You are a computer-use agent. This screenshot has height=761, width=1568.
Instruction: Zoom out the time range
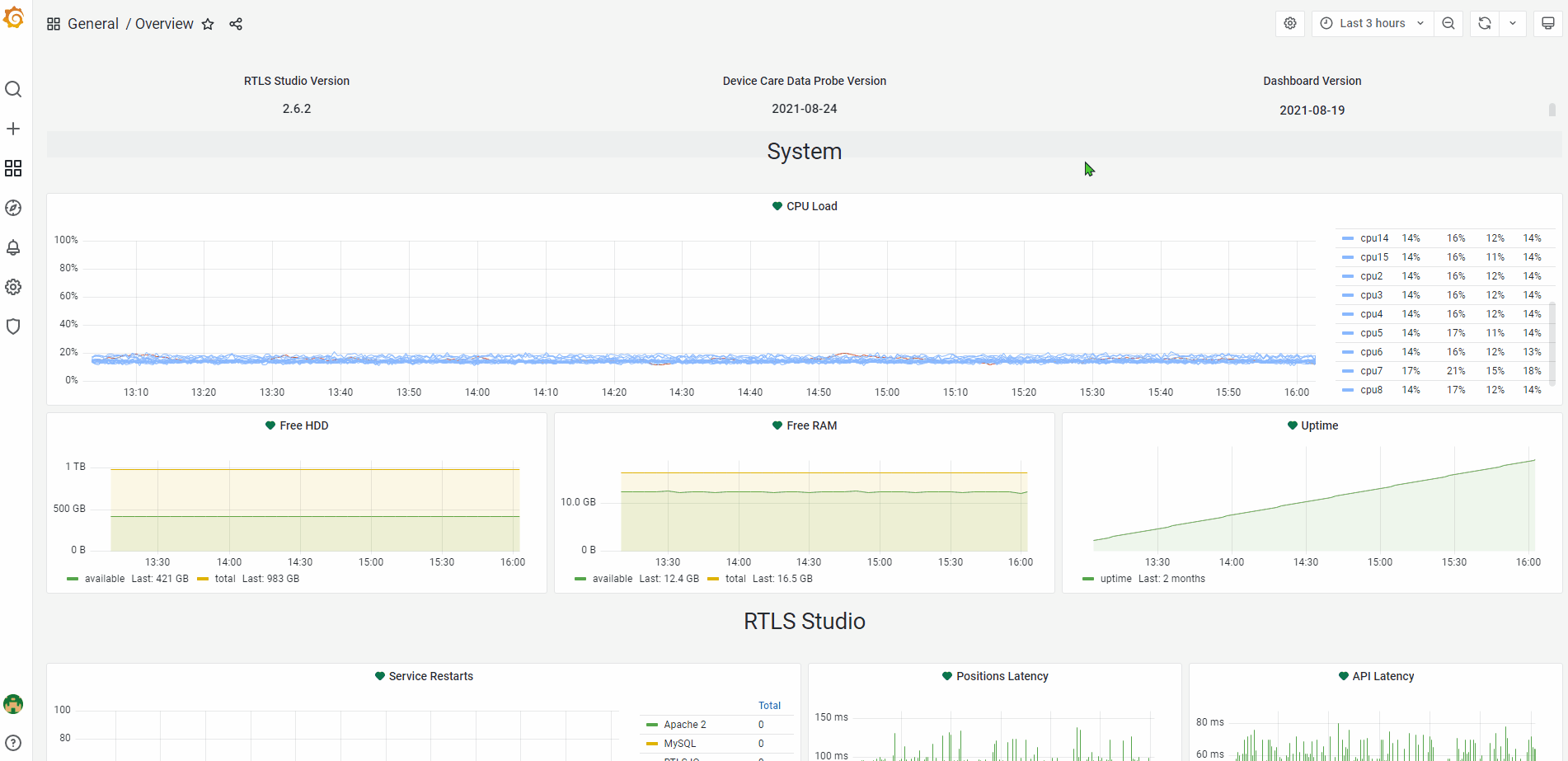[1448, 23]
